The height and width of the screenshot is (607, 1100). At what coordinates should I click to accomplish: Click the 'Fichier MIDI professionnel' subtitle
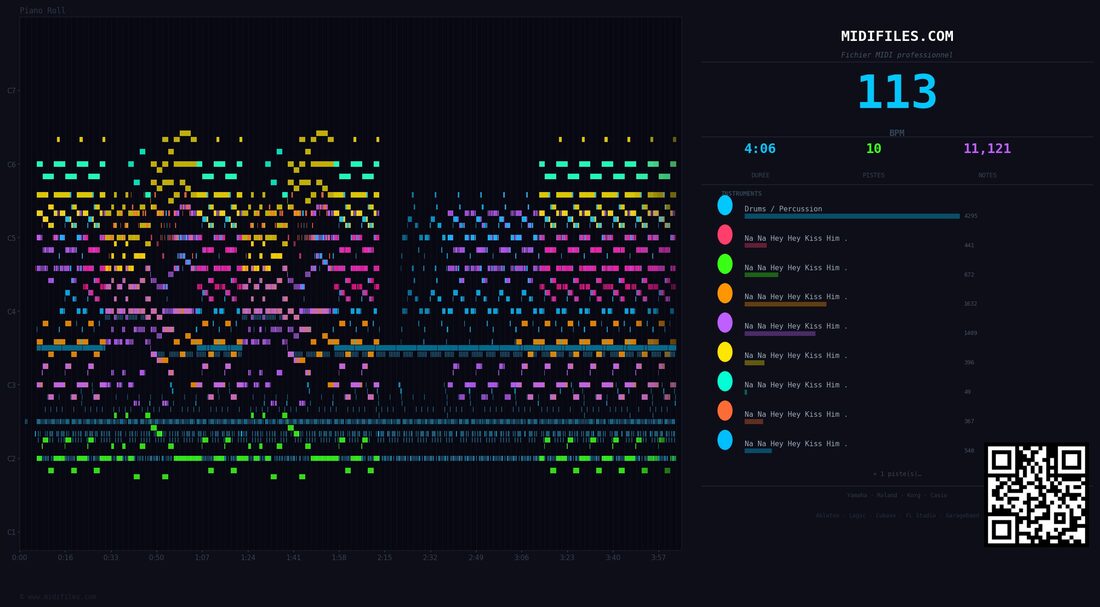point(897,55)
